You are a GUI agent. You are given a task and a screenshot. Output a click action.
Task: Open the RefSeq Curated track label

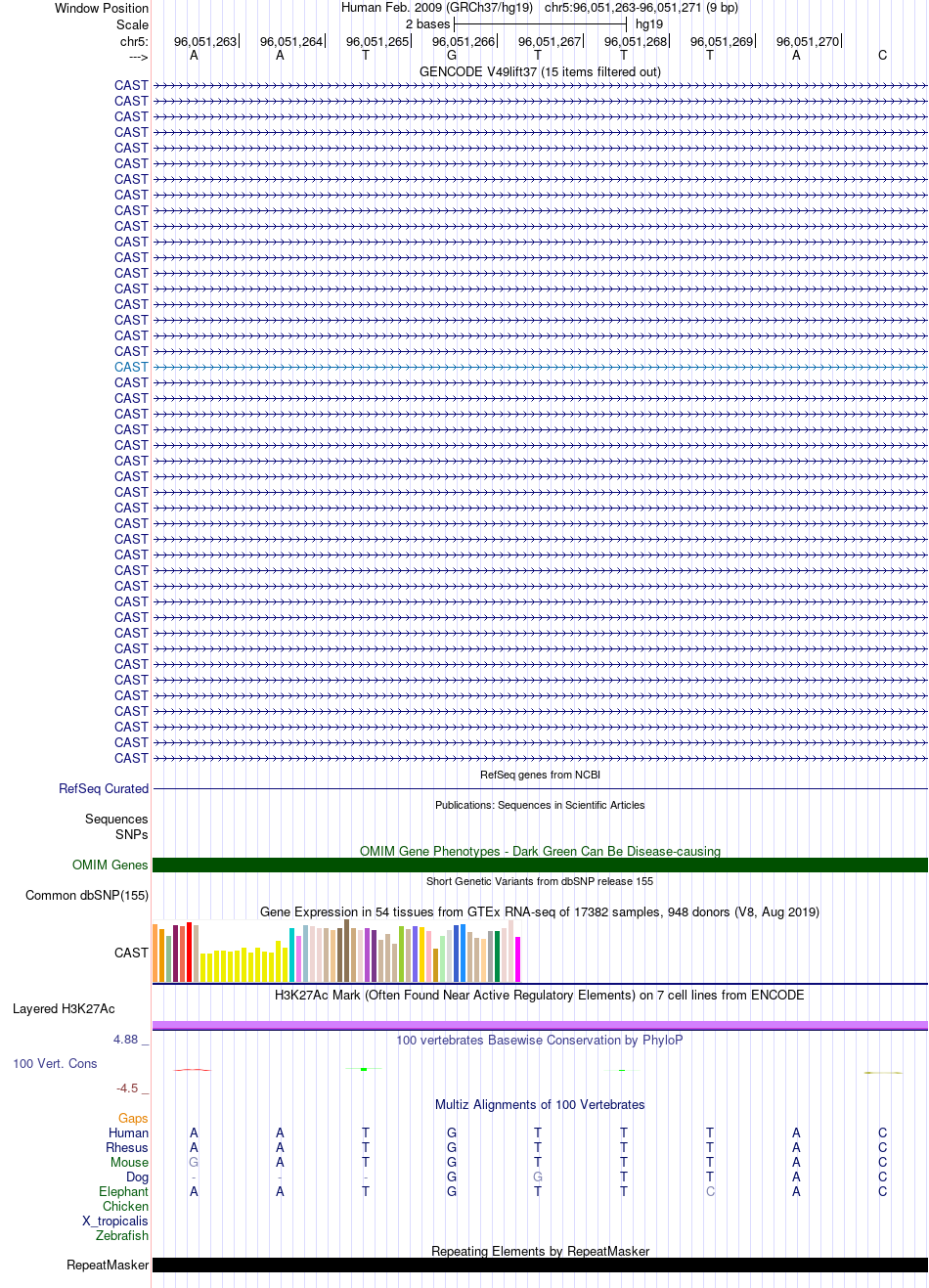[104, 788]
